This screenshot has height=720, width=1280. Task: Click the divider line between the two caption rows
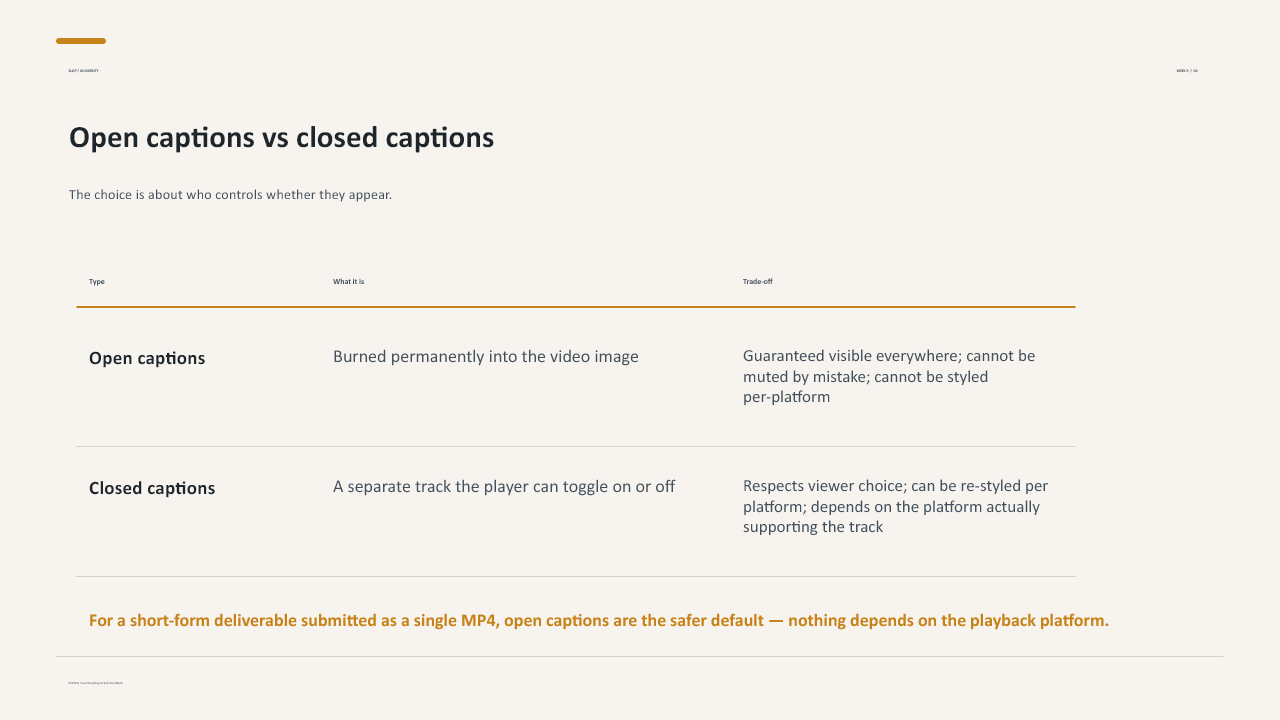[576, 447]
